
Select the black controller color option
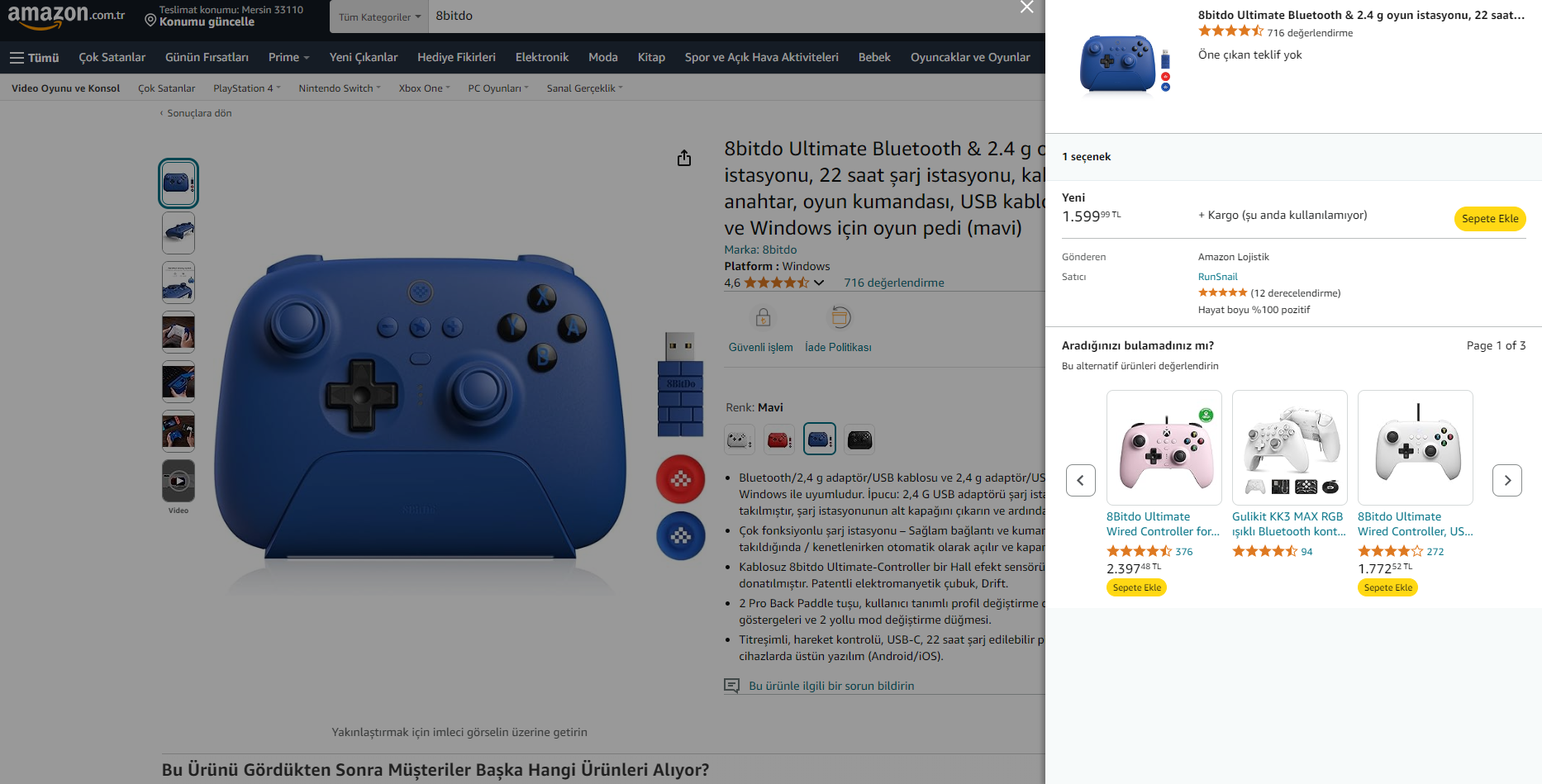pos(859,440)
